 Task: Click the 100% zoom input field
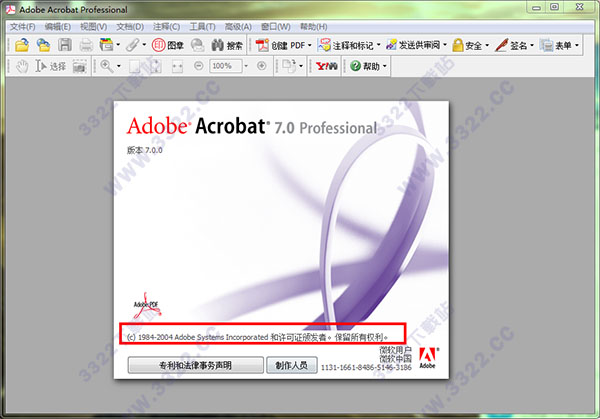click(x=225, y=66)
